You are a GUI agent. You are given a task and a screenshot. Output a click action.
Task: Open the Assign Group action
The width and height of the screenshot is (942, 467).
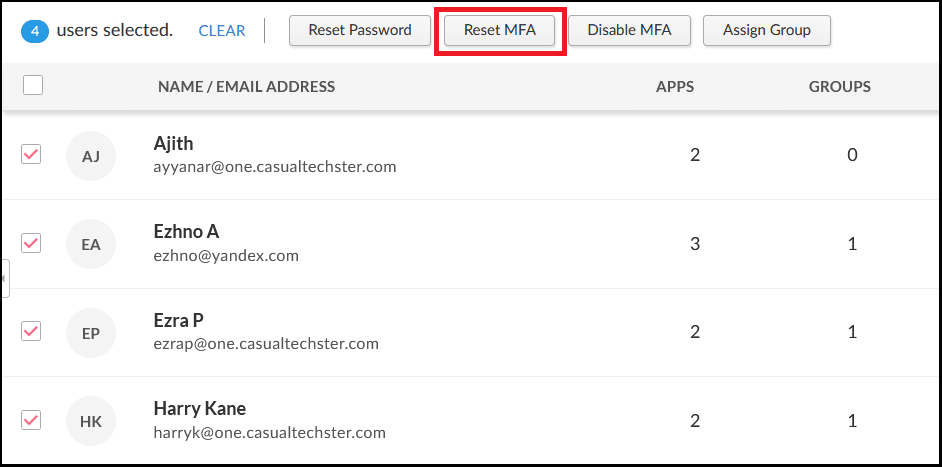(767, 30)
